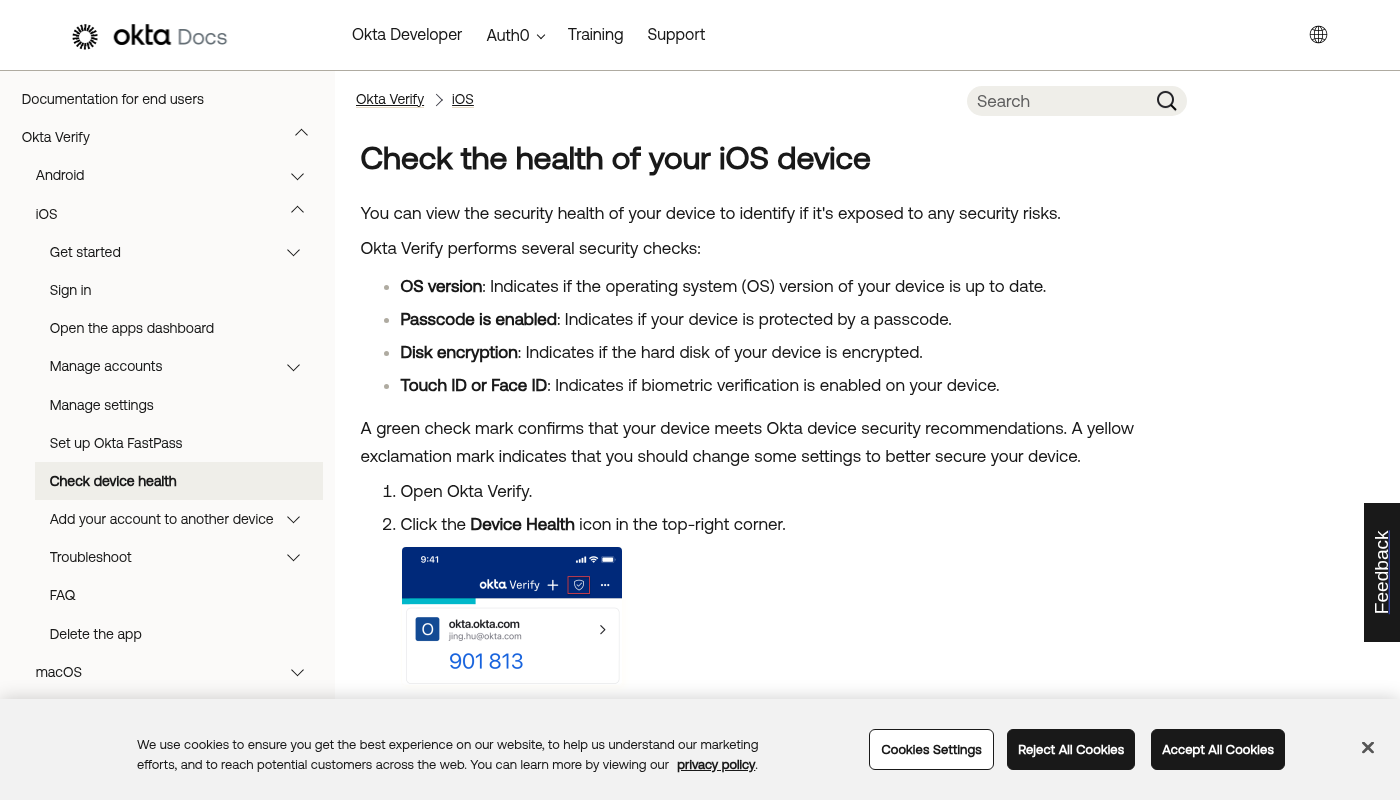
Task: Expand the Troubleshoot chevron
Action: (294, 558)
